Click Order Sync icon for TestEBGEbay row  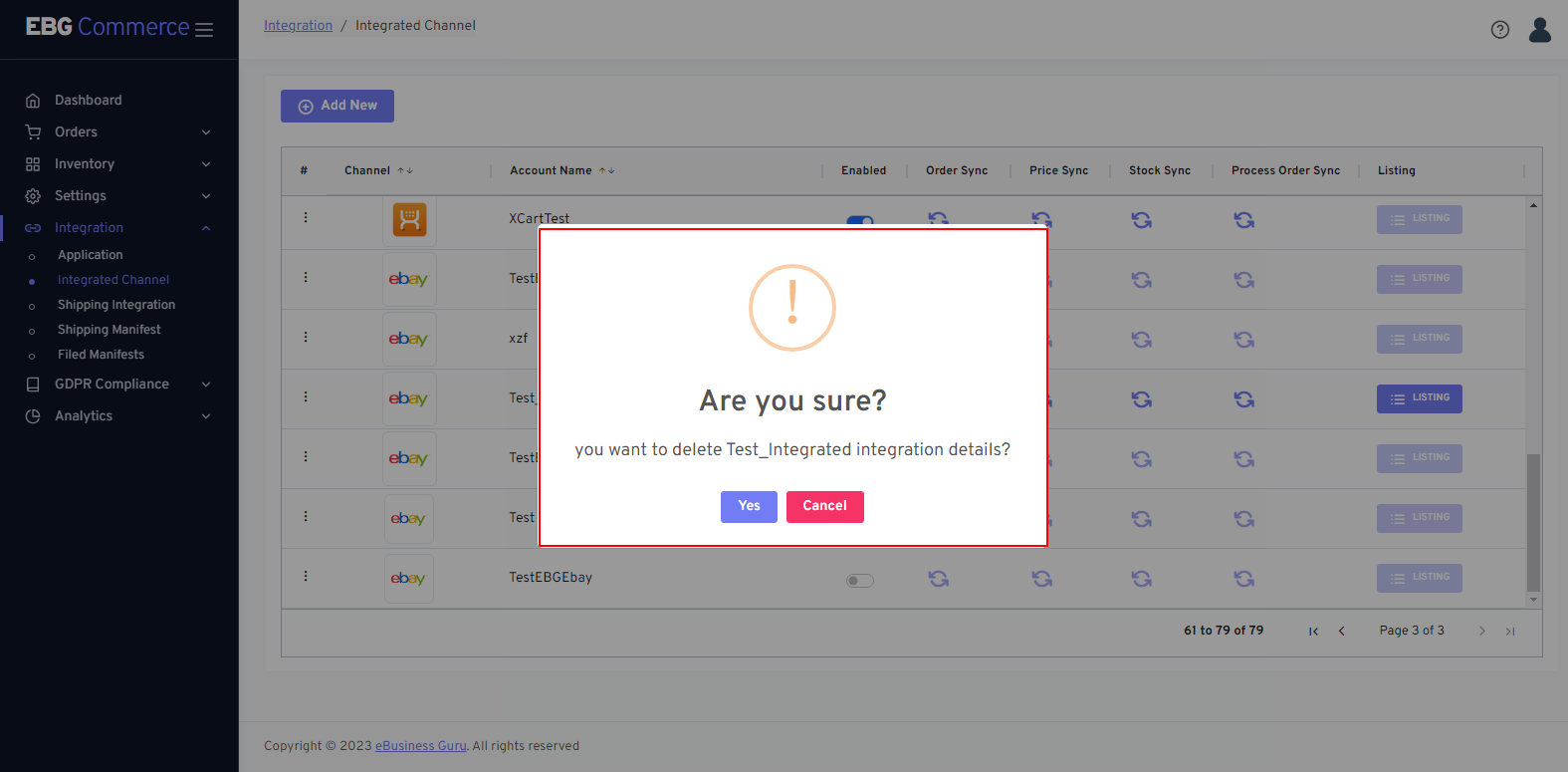tap(938, 579)
